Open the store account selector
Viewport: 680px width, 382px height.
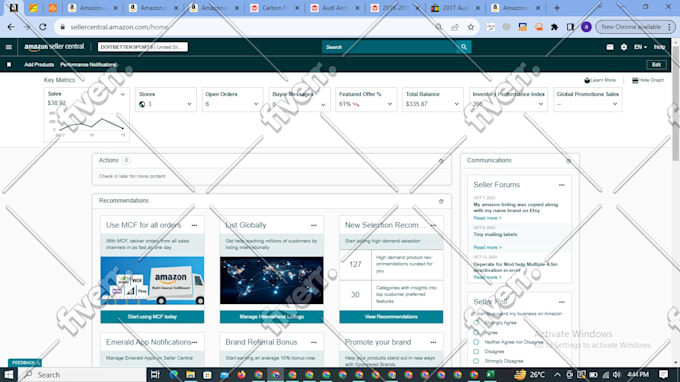(x=143, y=47)
